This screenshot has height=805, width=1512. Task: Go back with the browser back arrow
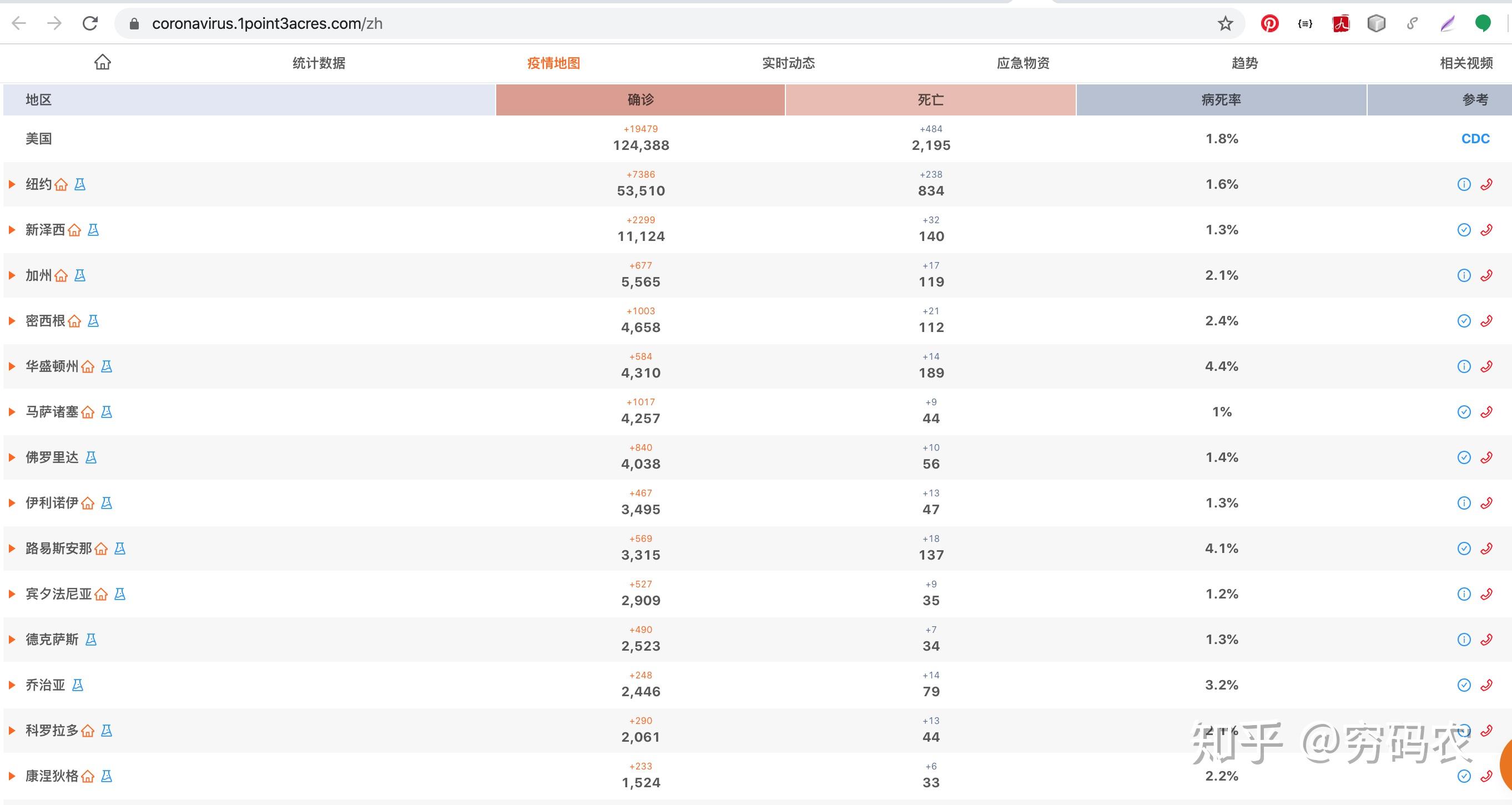(x=19, y=23)
